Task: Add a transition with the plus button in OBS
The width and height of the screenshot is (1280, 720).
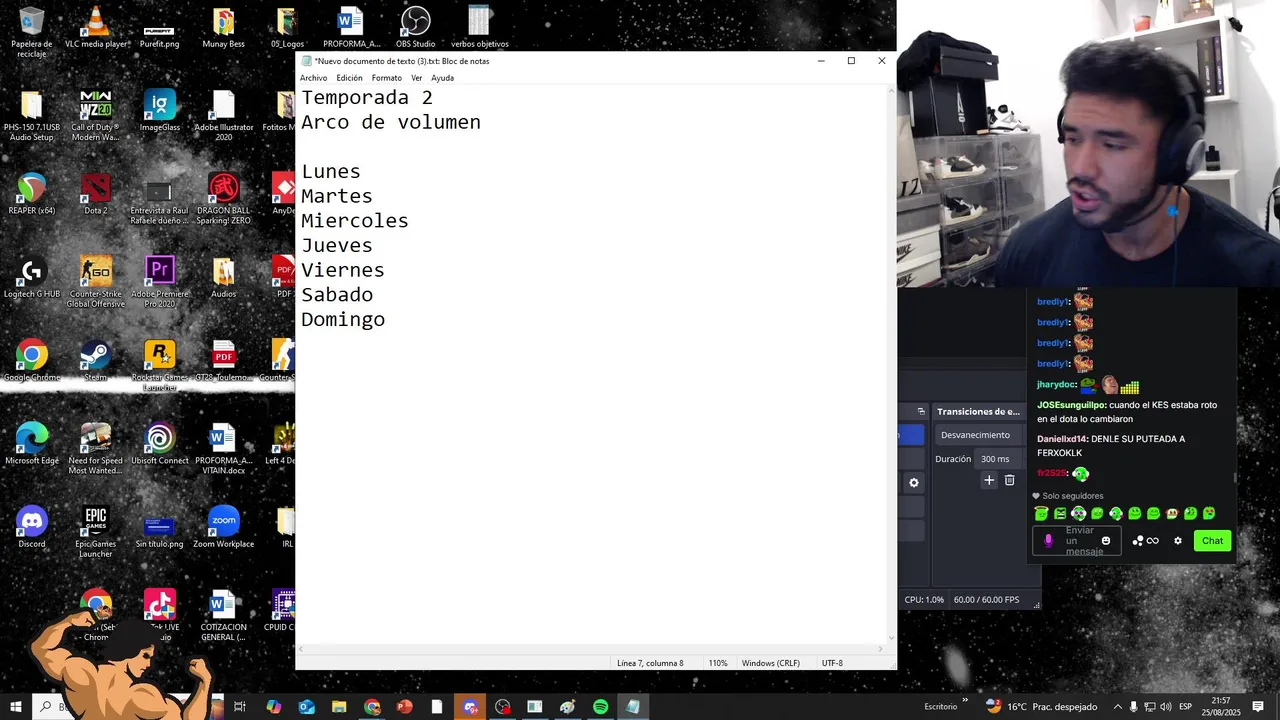Action: click(989, 481)
